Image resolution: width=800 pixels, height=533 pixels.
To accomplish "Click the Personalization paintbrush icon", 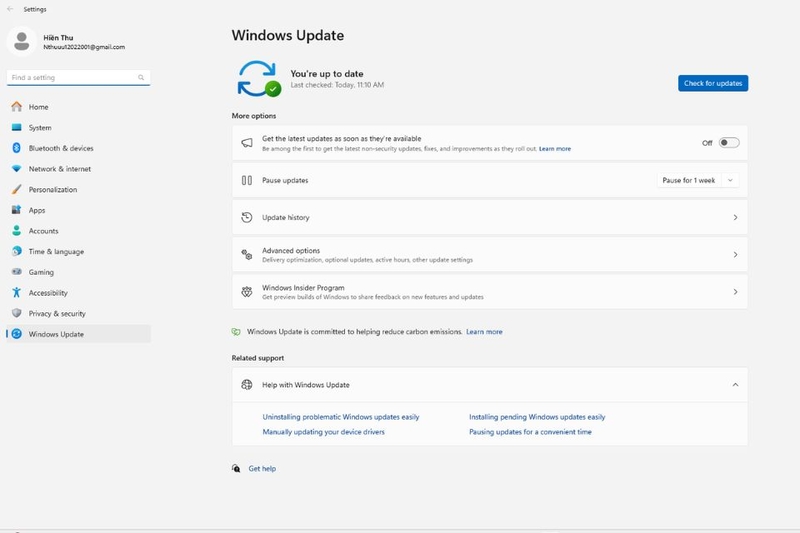I will pyautogui.click(x=17, y=189).
